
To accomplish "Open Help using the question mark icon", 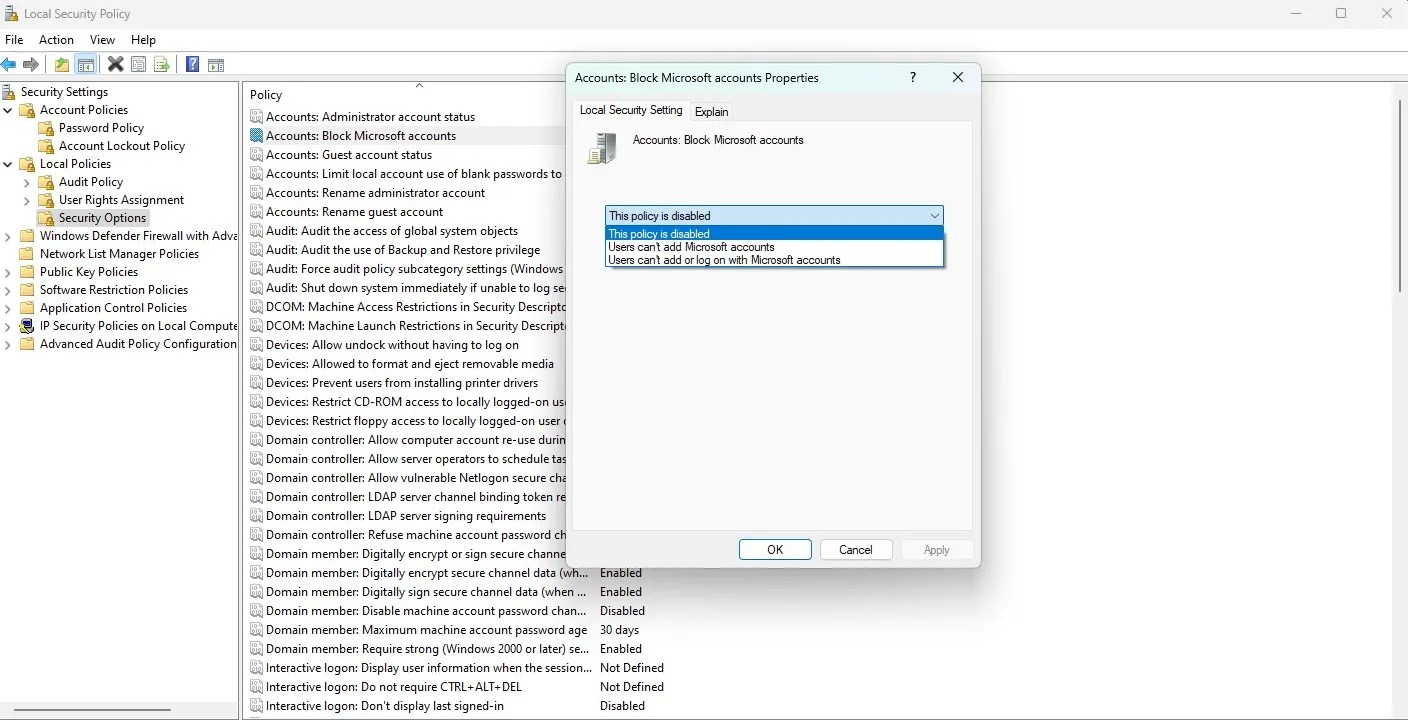I will click(192, 64).
